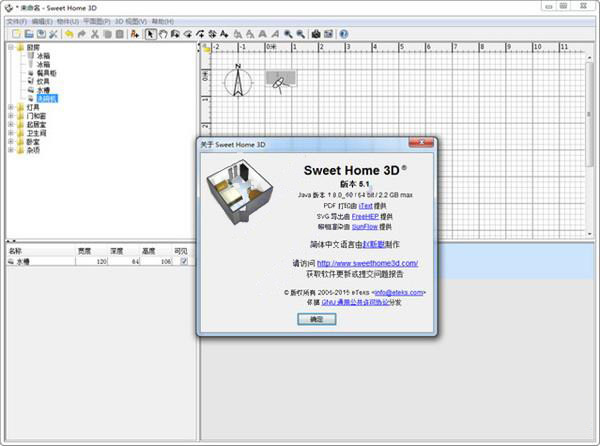Click the Decrease text size icon
600x446 pixels.
[x=250, y=34]
